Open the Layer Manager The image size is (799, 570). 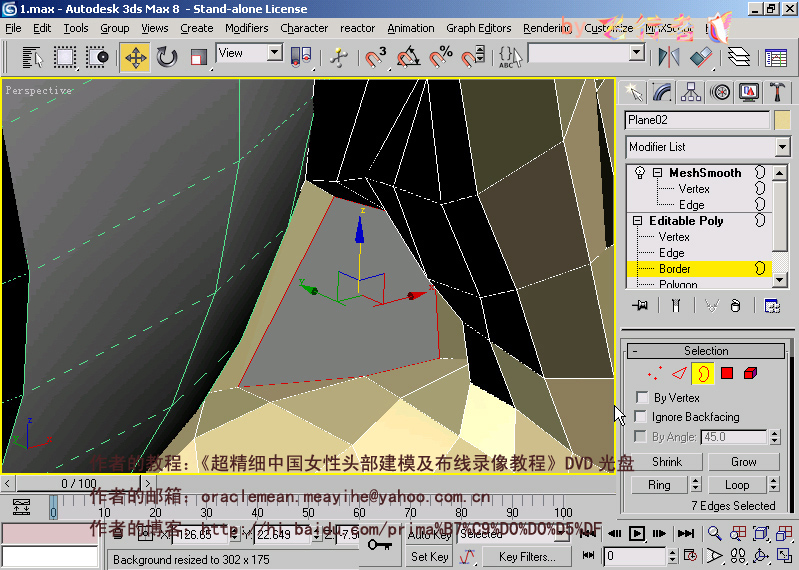738,57
